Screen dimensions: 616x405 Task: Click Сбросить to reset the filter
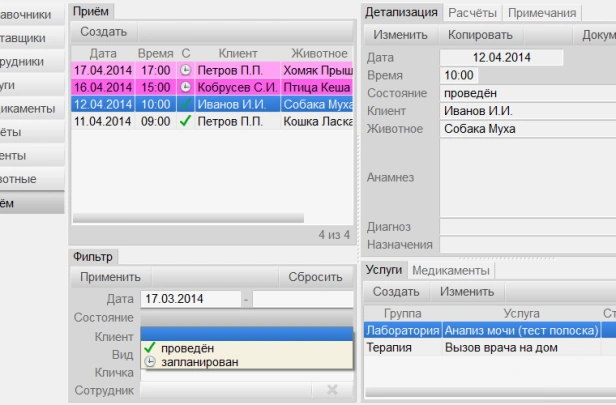coord(315,277)
